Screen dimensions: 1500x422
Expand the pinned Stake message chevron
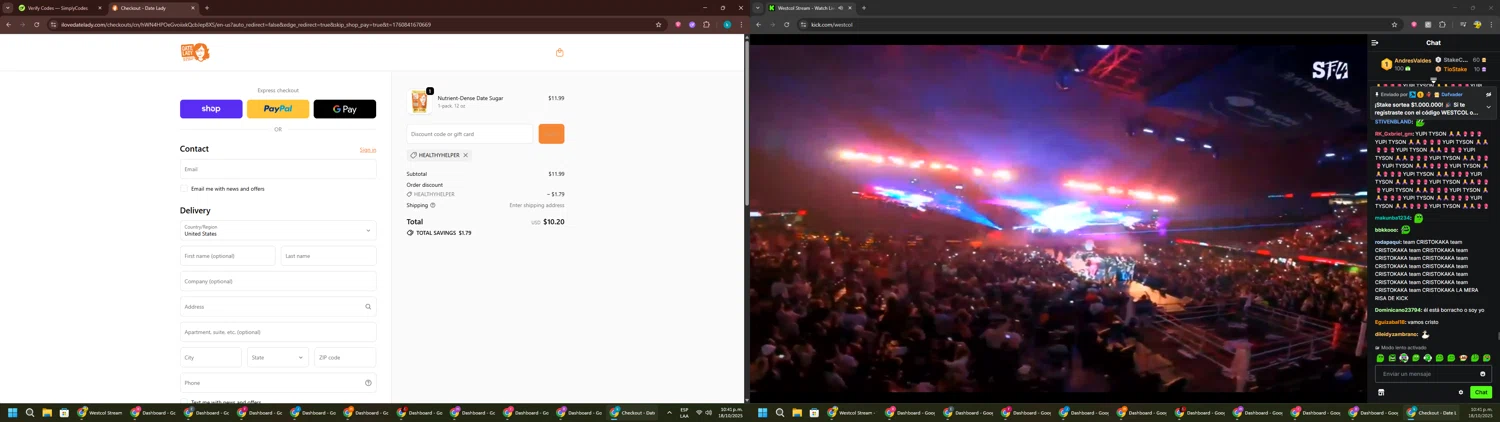1488,107
